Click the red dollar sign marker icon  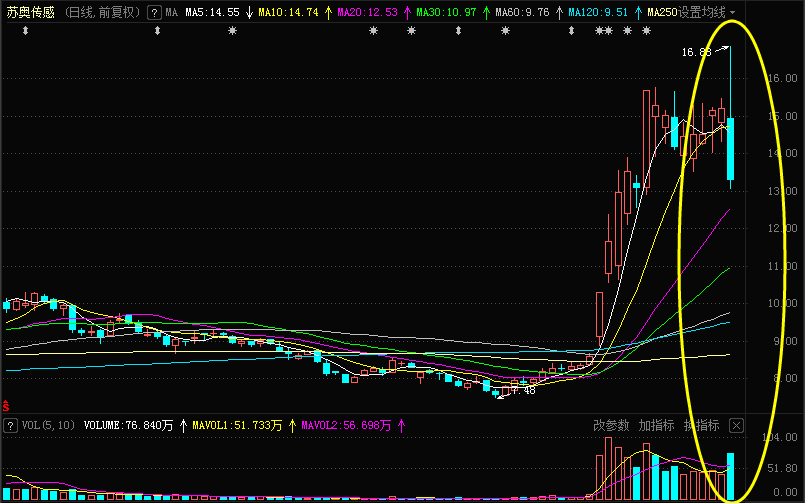6,407
